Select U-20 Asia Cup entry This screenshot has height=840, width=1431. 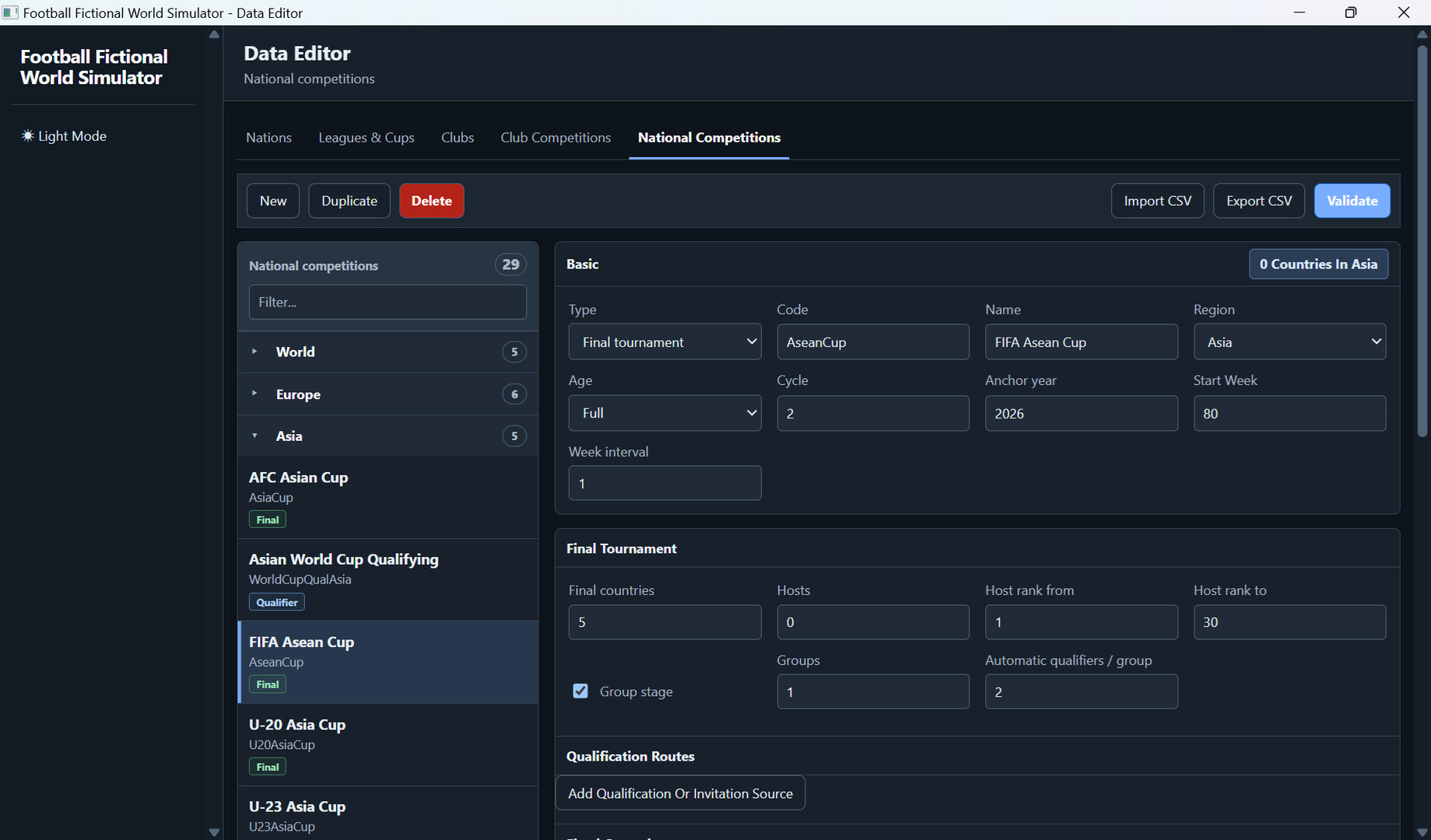[x=388, y=745]
